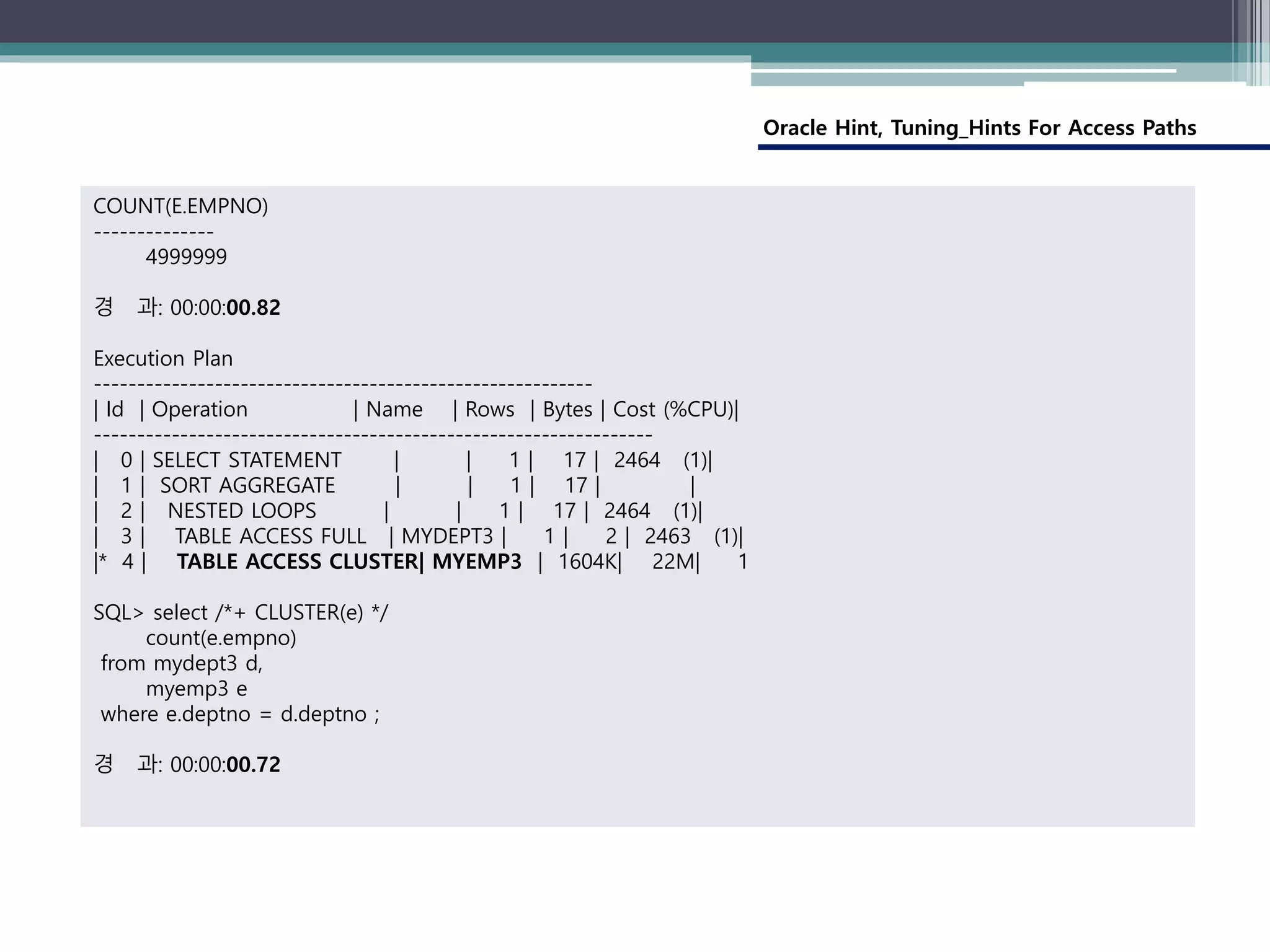This screenshot has height=952, width=1270.
Task: Click the 'Bytes' column header in plan
Action: [x=567, y=410]
